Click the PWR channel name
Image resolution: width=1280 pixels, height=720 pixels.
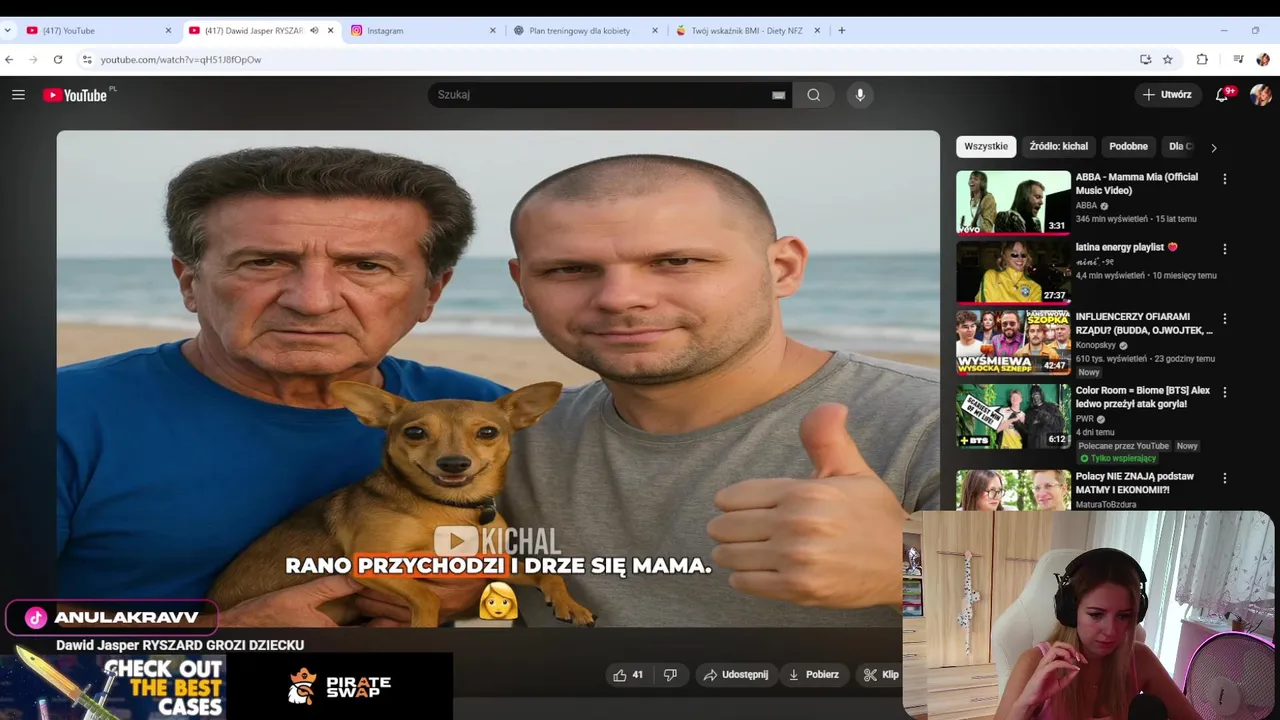1085,419
